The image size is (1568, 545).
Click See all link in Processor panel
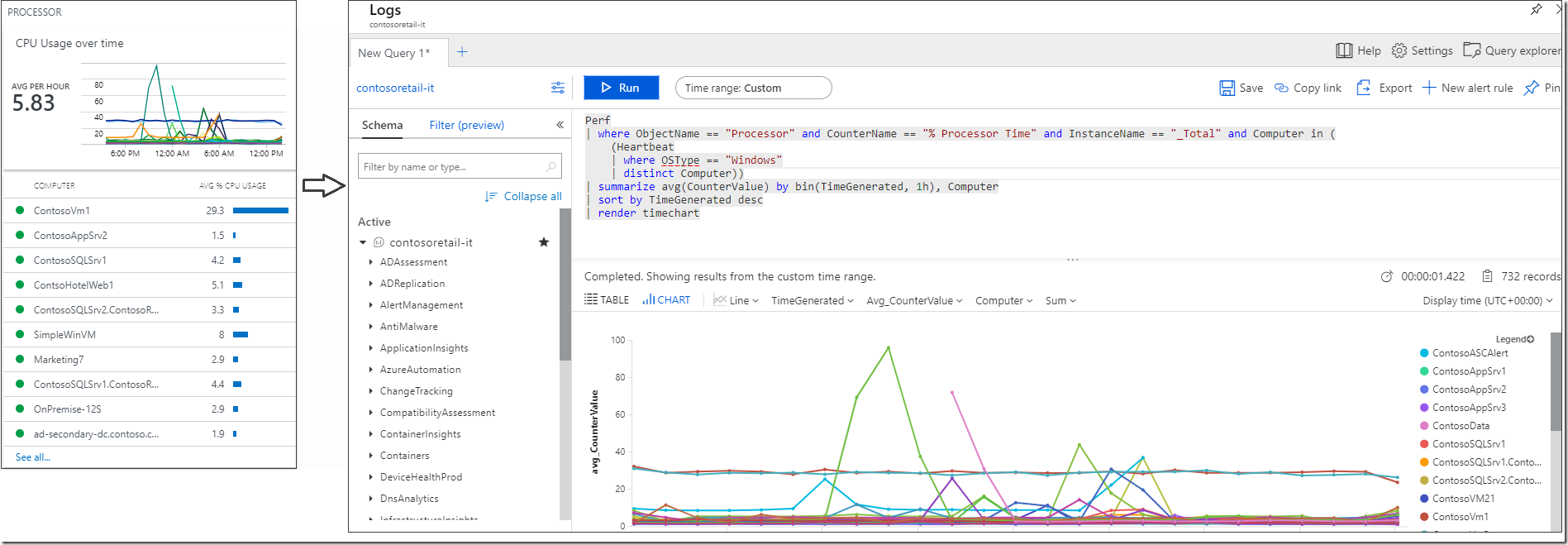coord(33,457)
